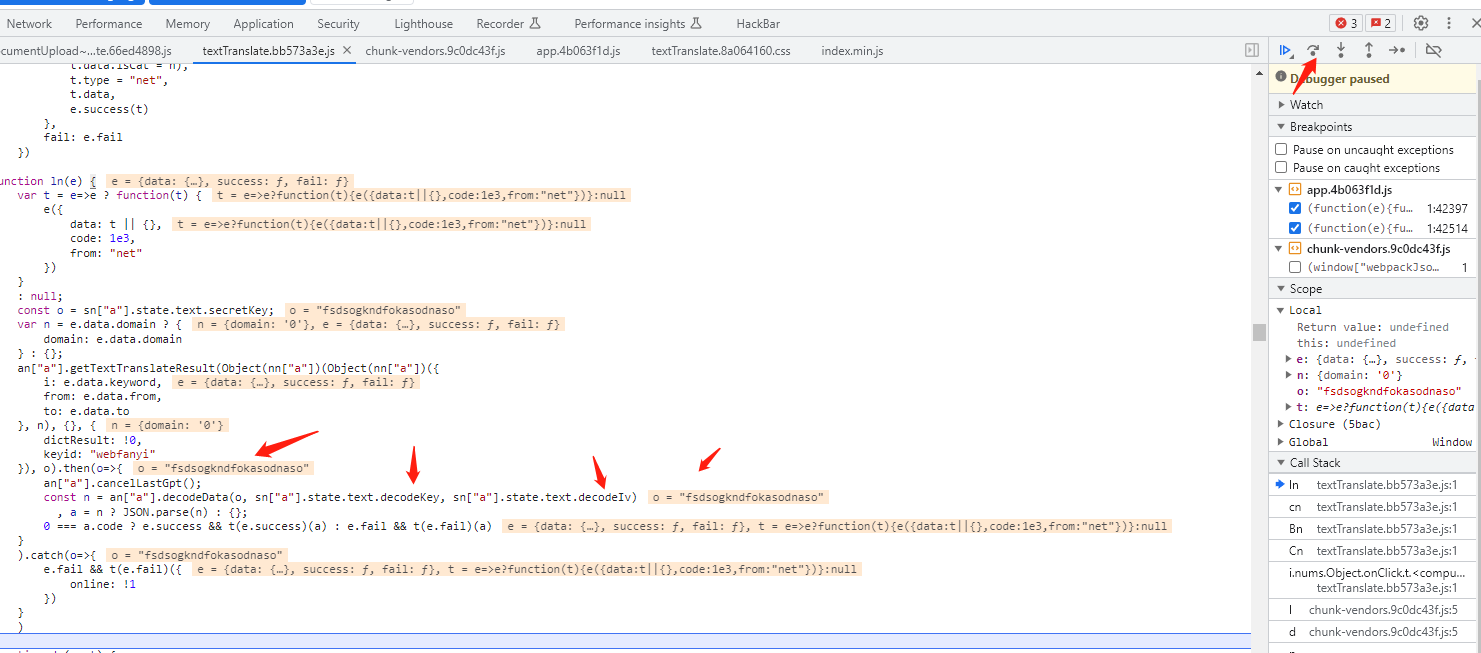Screen dimensions: 1481x653
Task: Click the scope value o: "fsdsogkndfokasodnaso"
Action: pos(1379,391)
